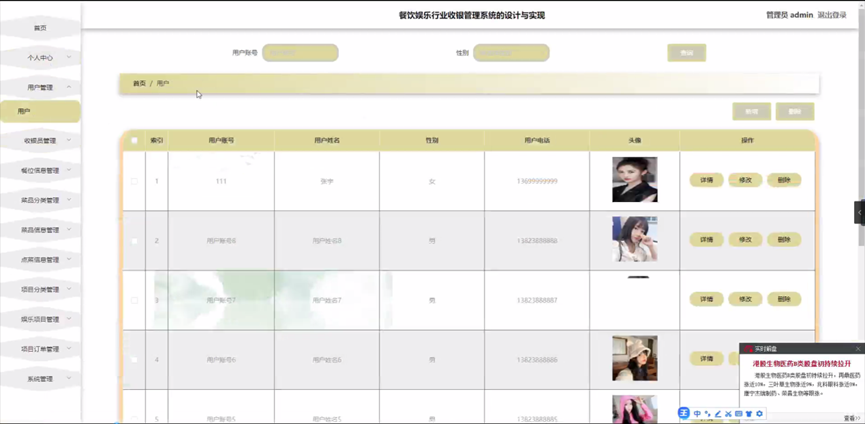
Task: Open 项目订单管理 sidebar menu
Action: pyautogui.click(x=40, y=349)
